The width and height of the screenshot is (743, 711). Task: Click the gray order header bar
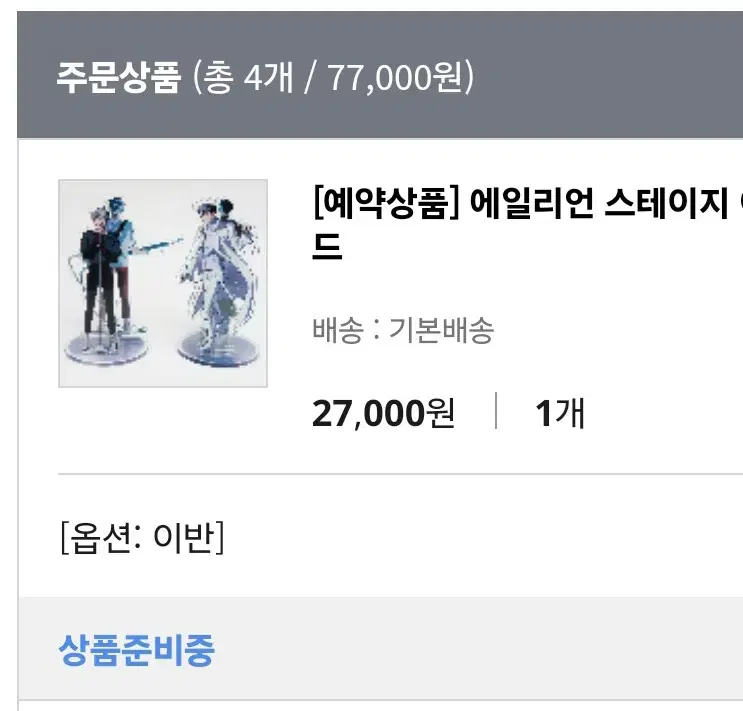[380, 75]
